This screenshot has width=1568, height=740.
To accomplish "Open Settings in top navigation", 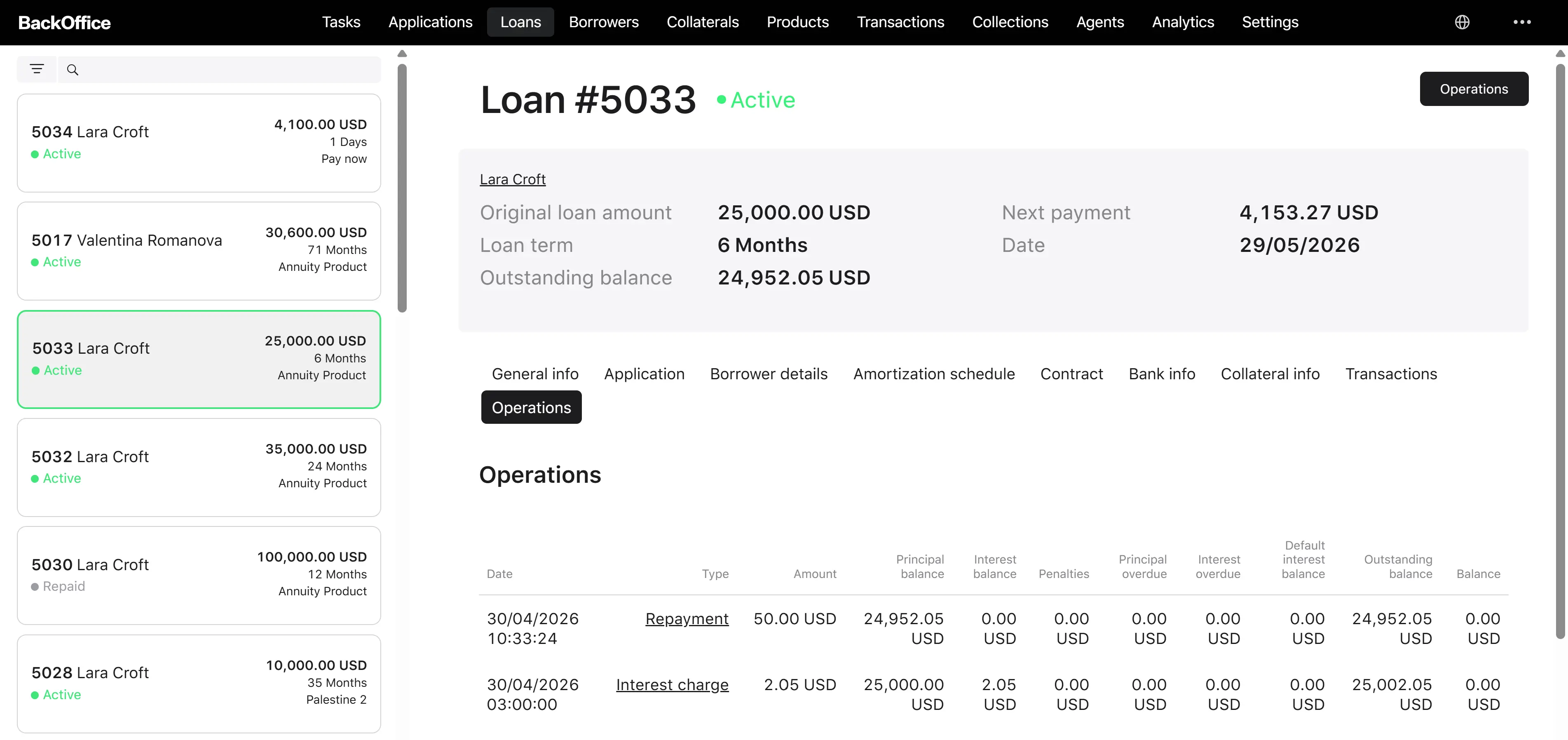I will [1270, 22].
